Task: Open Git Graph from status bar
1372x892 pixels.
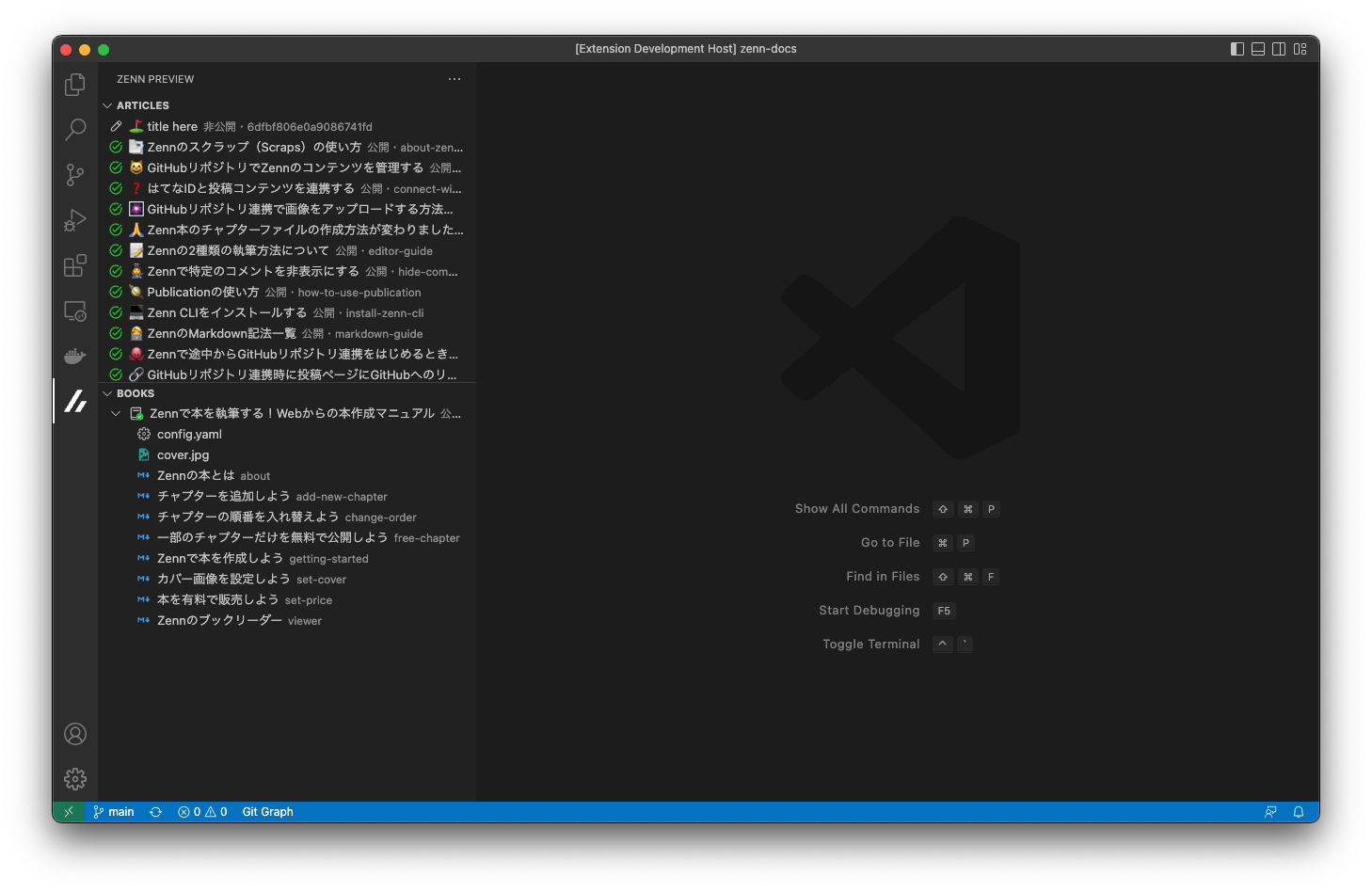Action: coord(268,812)
